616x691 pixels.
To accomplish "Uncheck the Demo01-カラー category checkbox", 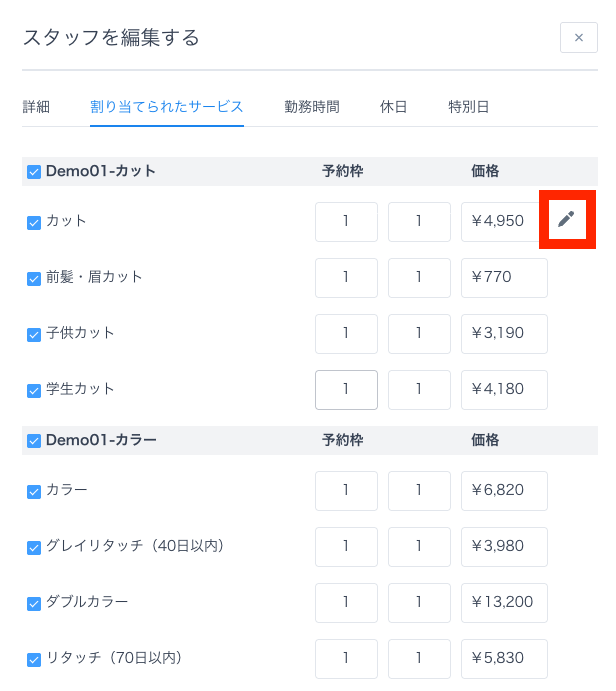I will (x=34, y=440).
